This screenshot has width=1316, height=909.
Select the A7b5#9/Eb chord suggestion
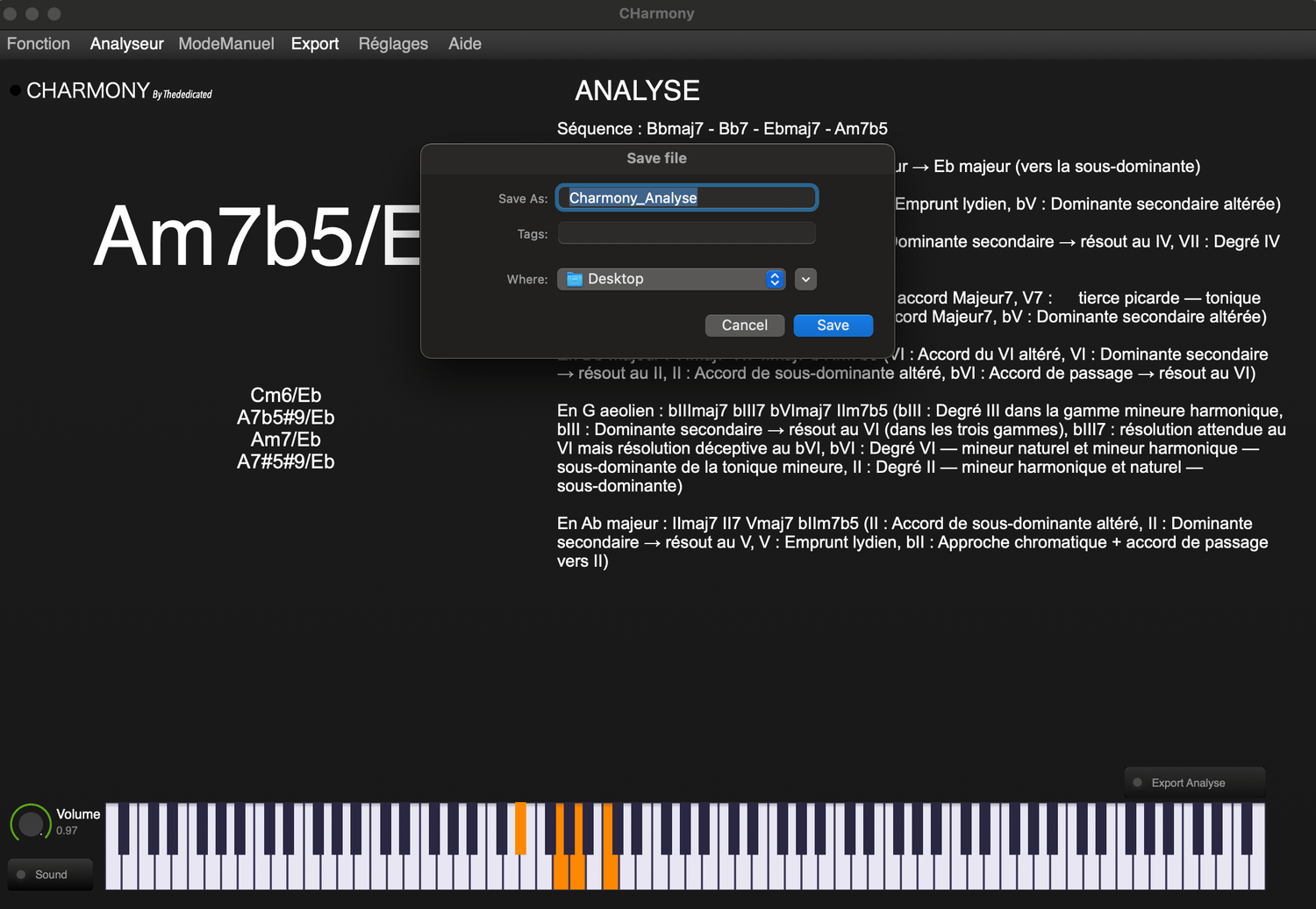pyautogui.click(x=286, y=418)
